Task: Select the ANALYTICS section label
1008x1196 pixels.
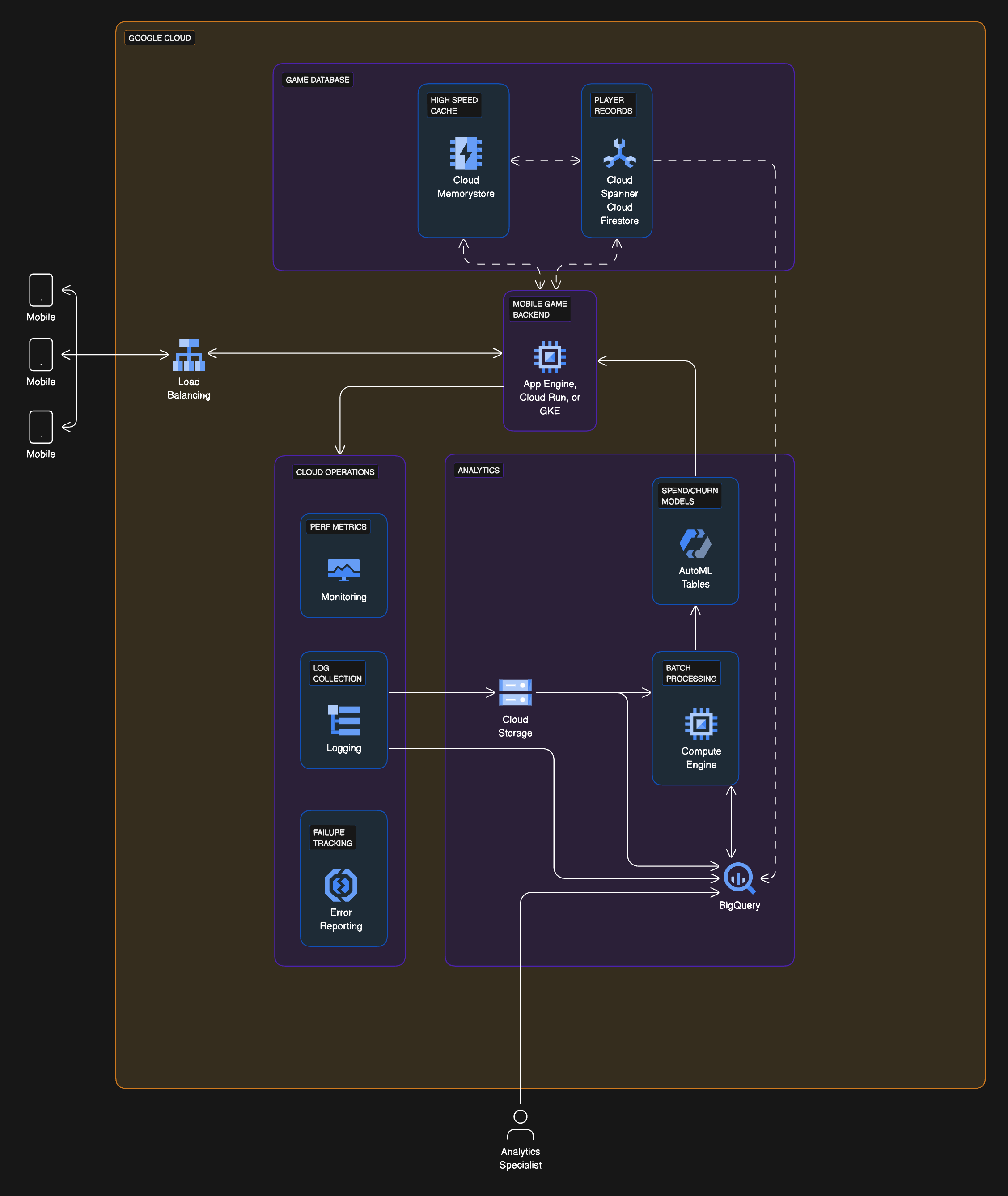Action: 479,470
